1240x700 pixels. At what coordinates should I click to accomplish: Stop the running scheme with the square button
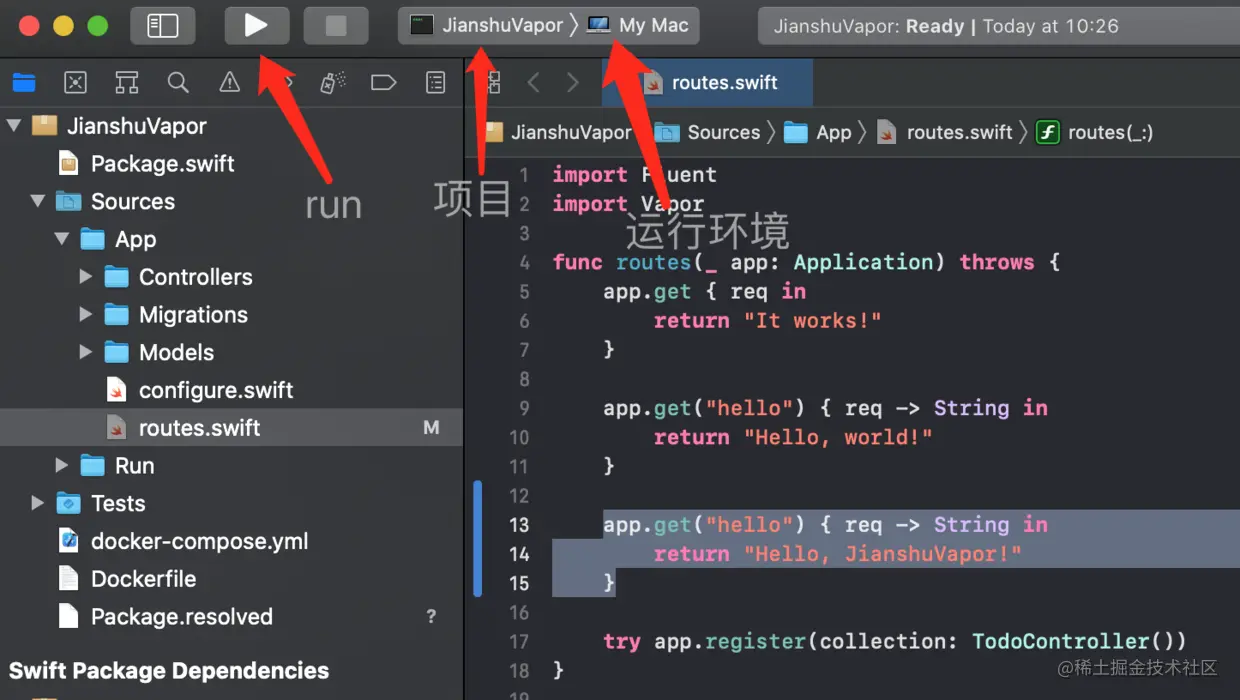(335, 26)
